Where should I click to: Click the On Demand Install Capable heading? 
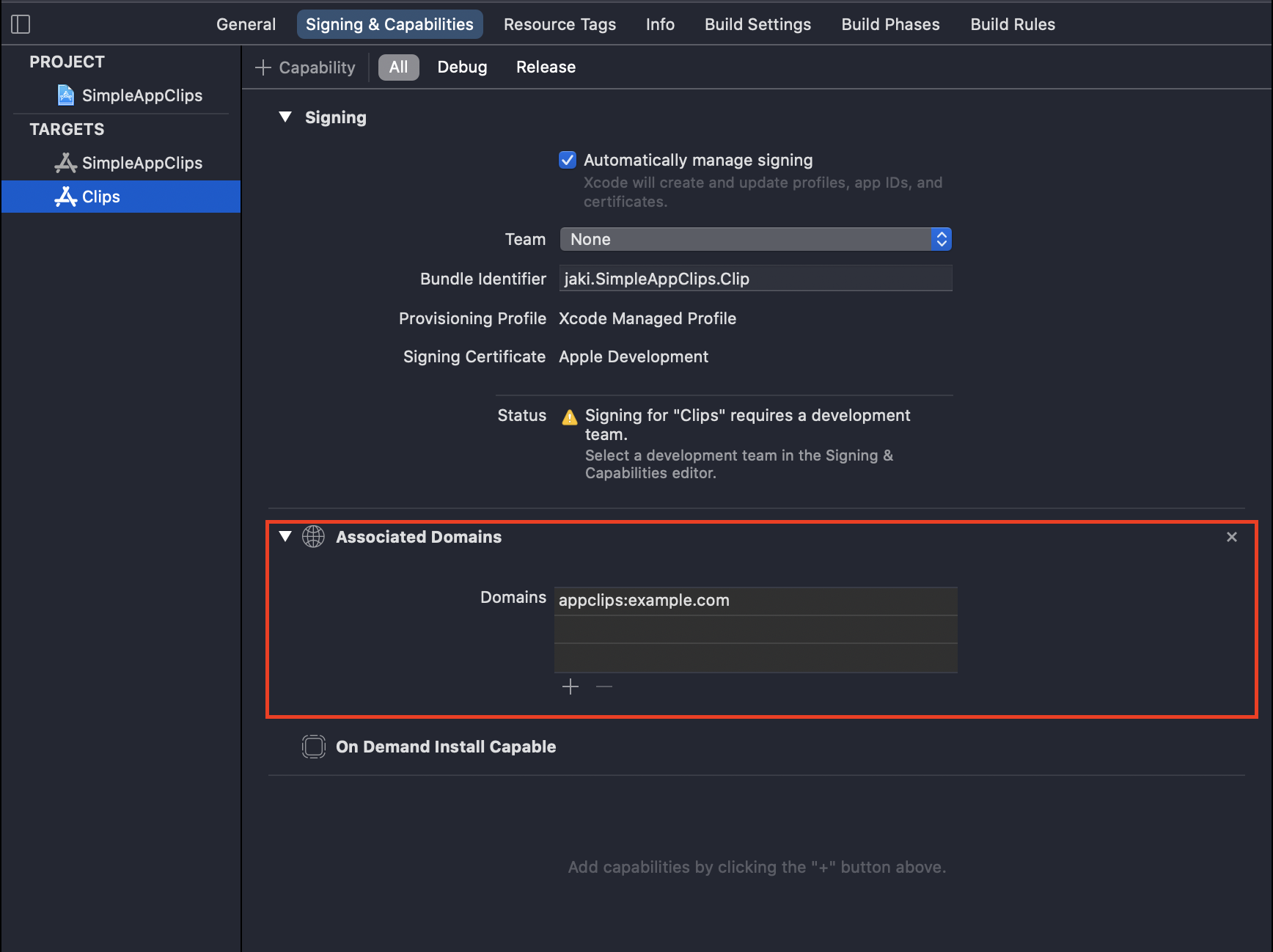pos(446,747)
